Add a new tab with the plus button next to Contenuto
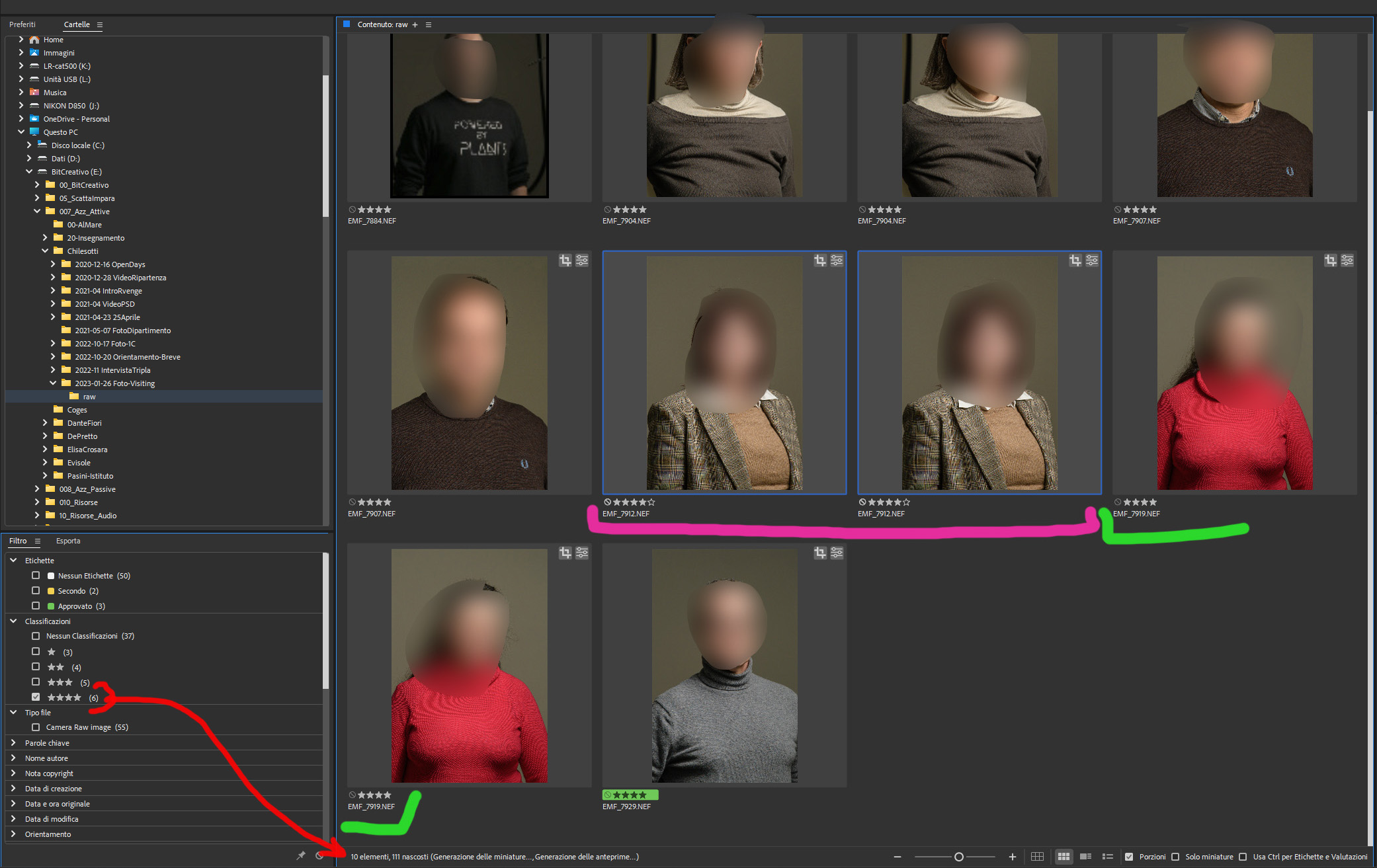 coord(415,24)
